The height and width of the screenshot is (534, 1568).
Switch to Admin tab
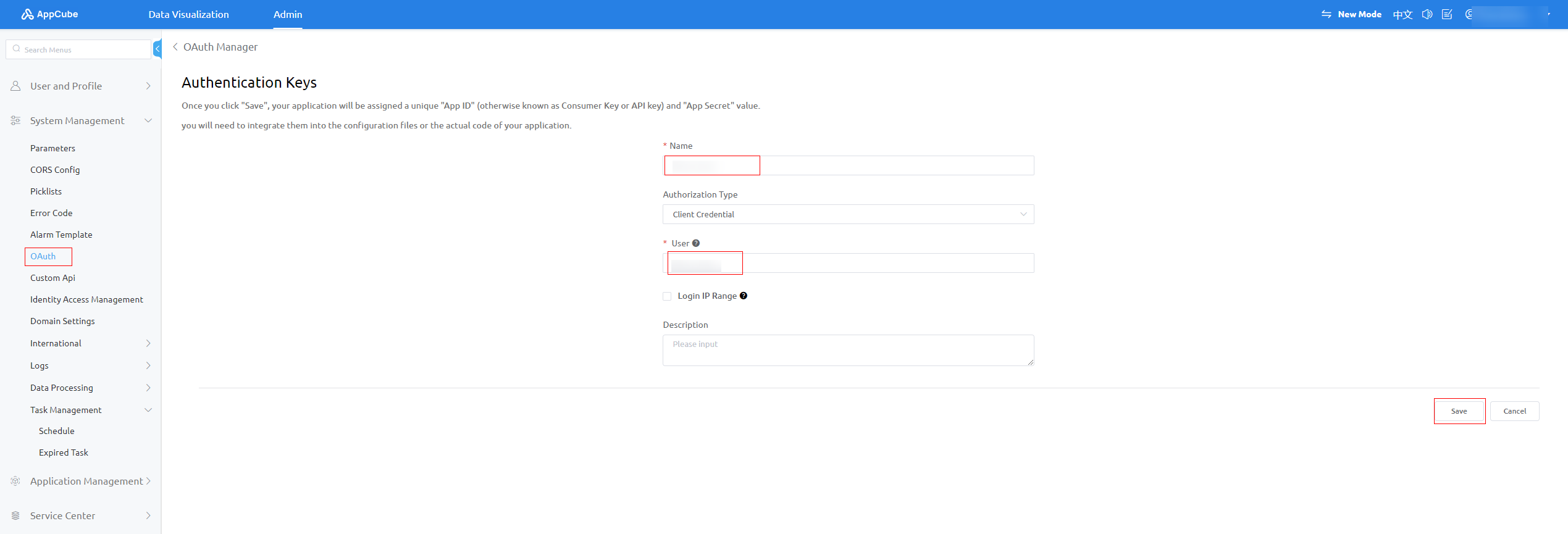pos(288,14)
